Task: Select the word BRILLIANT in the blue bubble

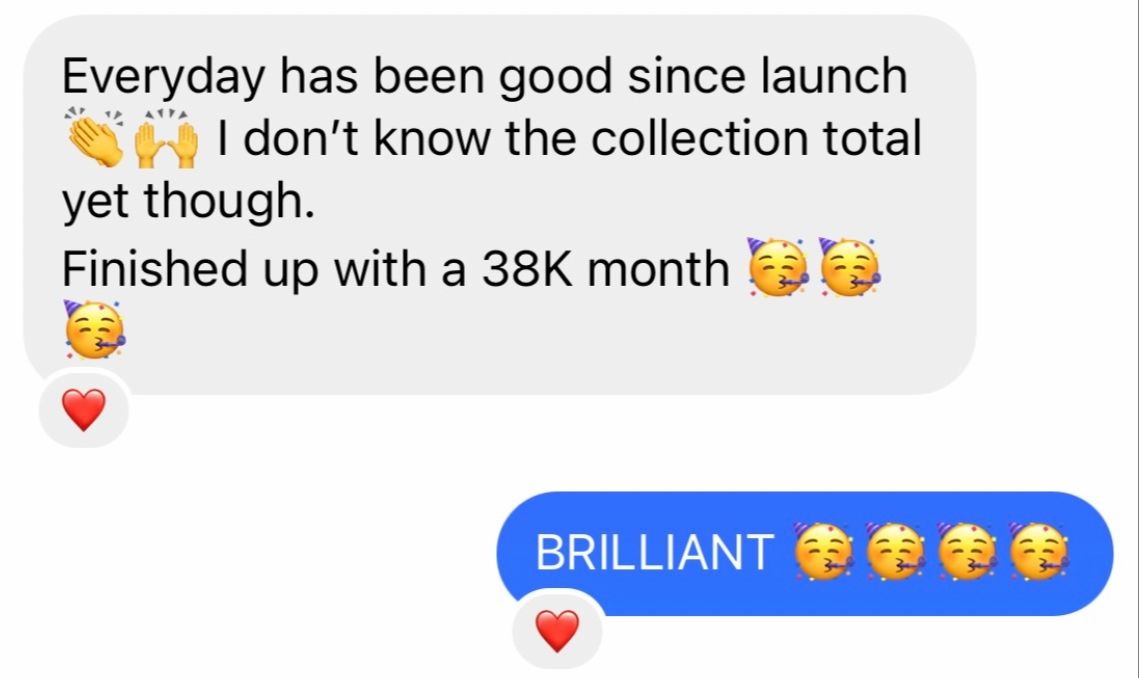Action: pos(654,552)
